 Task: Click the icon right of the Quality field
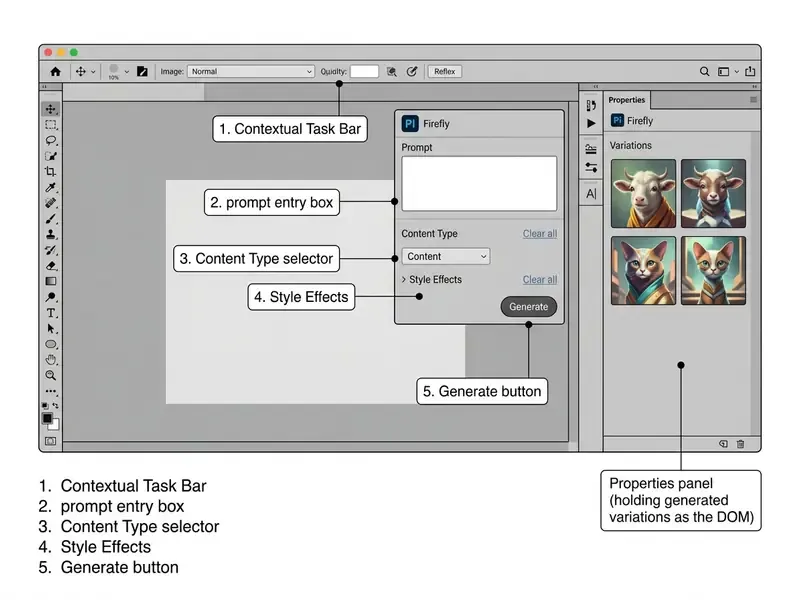(391, 72)
